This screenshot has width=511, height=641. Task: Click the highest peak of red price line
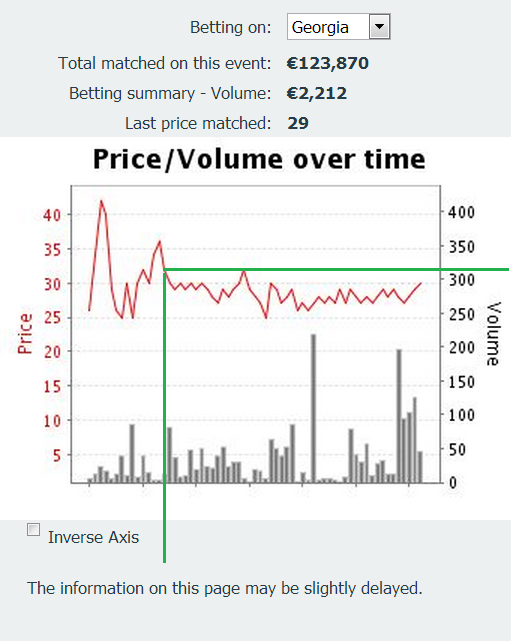(x=101, y=200)
